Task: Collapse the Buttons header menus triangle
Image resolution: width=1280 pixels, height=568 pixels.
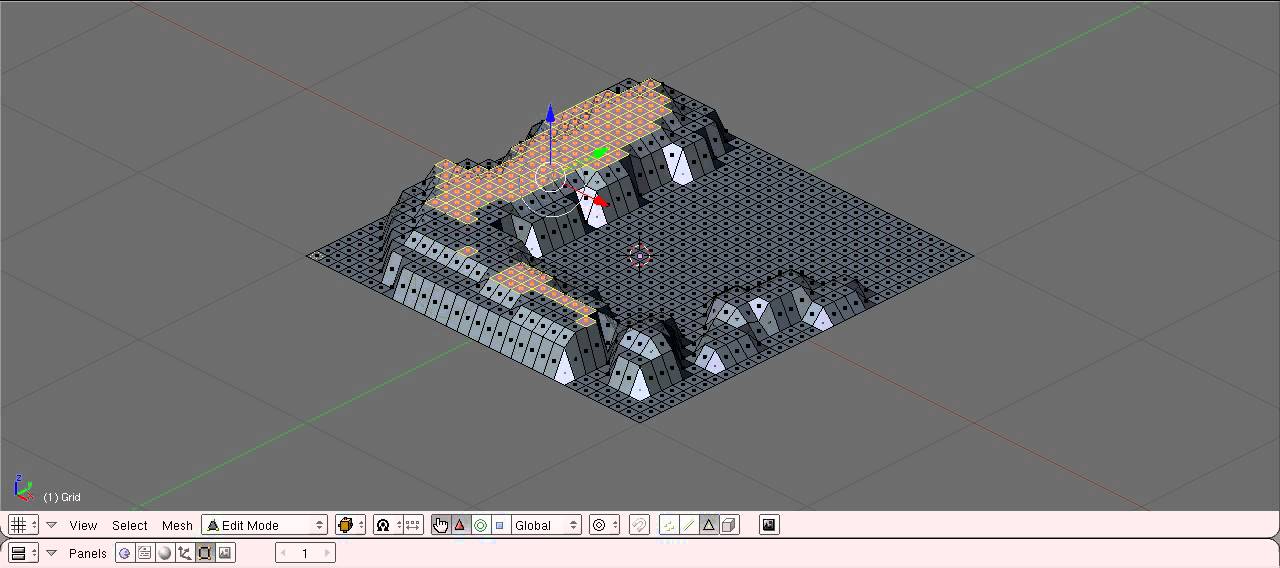Action: 52,553
